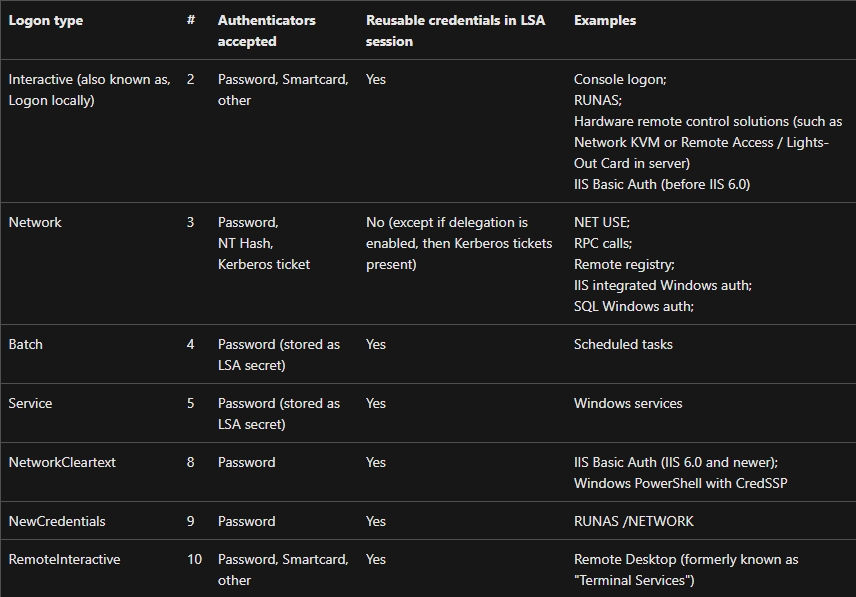Screen dimensions: 856x597
Task: Click the "Authenticators accepted" column header
Action: (x=266, y=30)
